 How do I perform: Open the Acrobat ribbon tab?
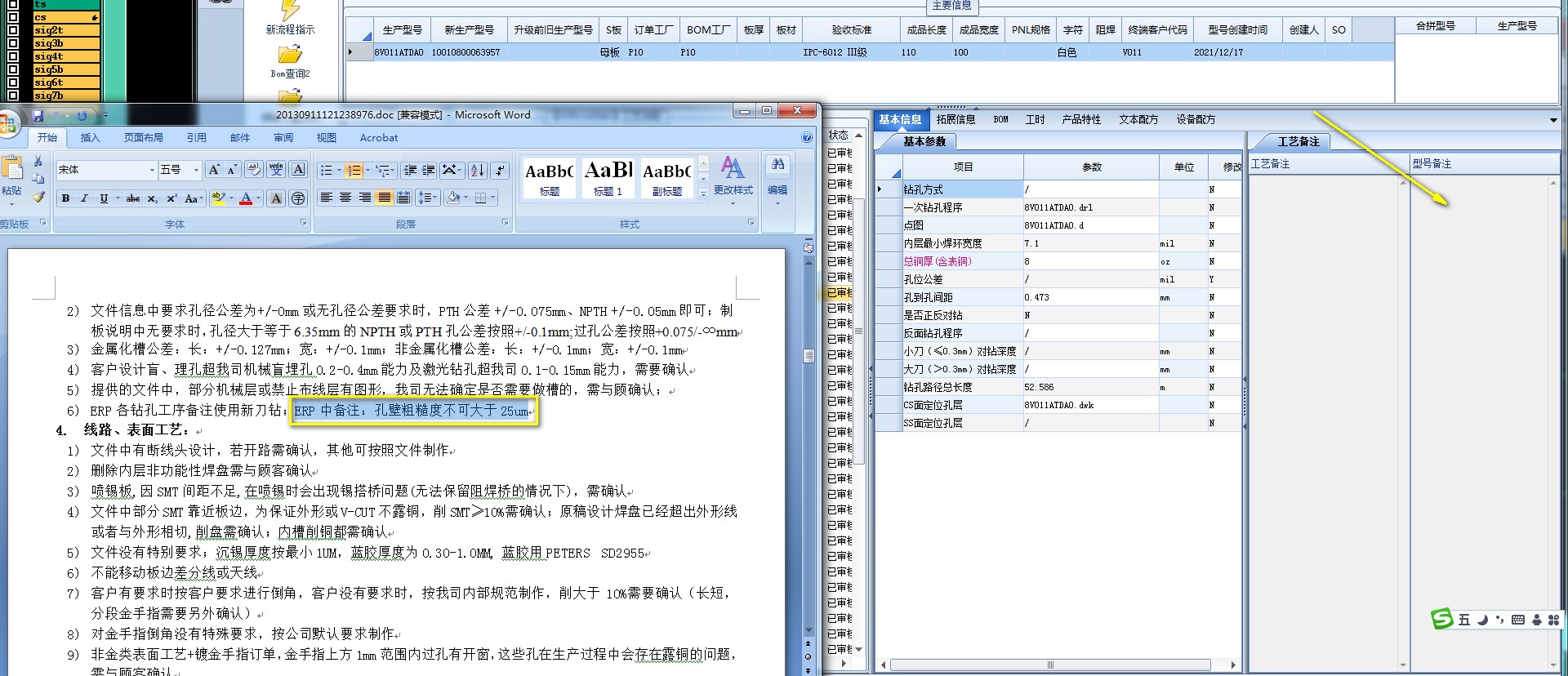pos(379,138)
